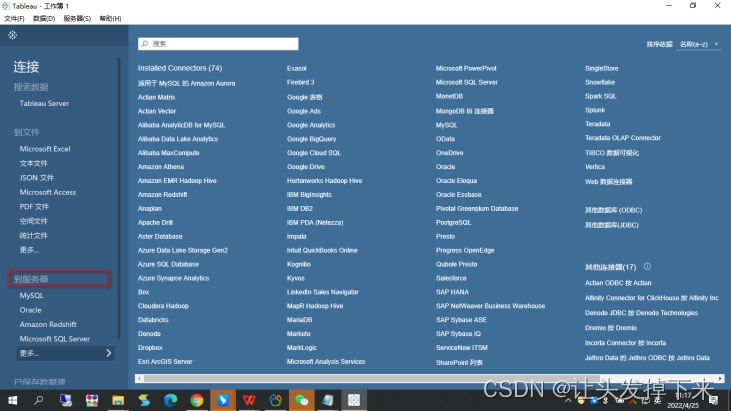Select Alibaba MaxCompute connector
Image resolution: width=731 pixels, height=411 pixels.
169,153
